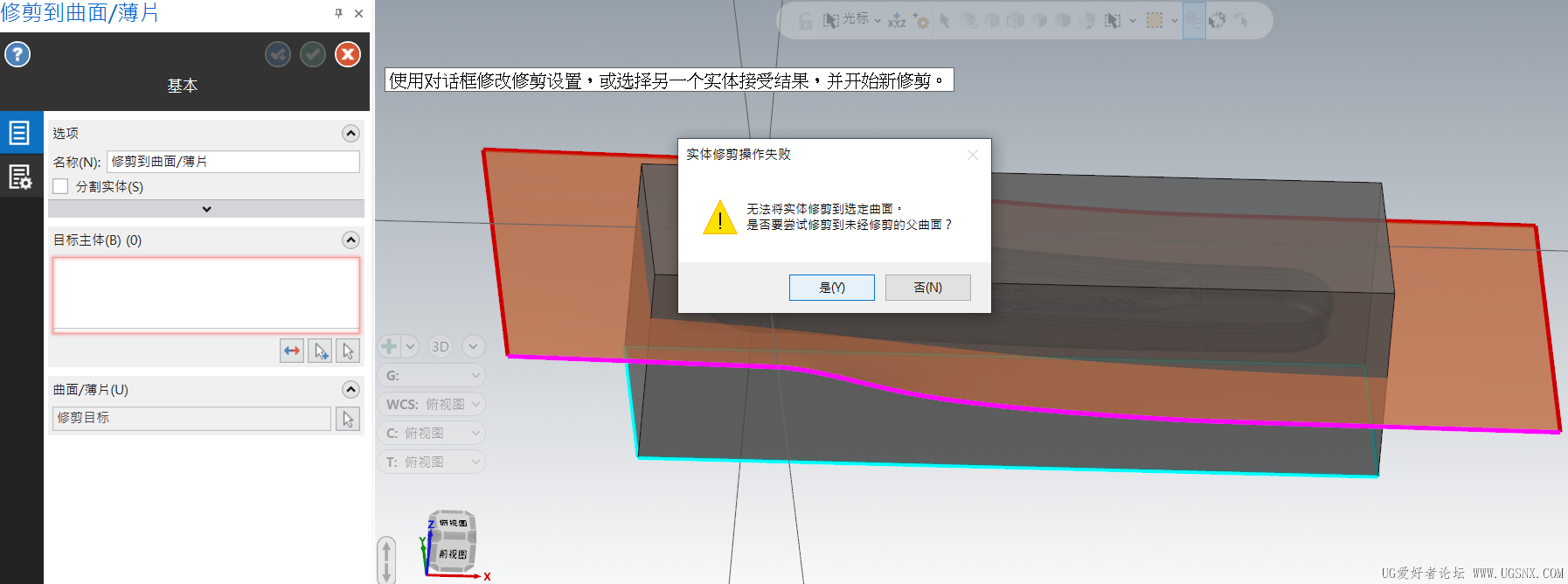The width and height of the screenshot is (1568, 584).
Task: Open the basic options sidebar tab icon
Action: (x=20, y=133)
